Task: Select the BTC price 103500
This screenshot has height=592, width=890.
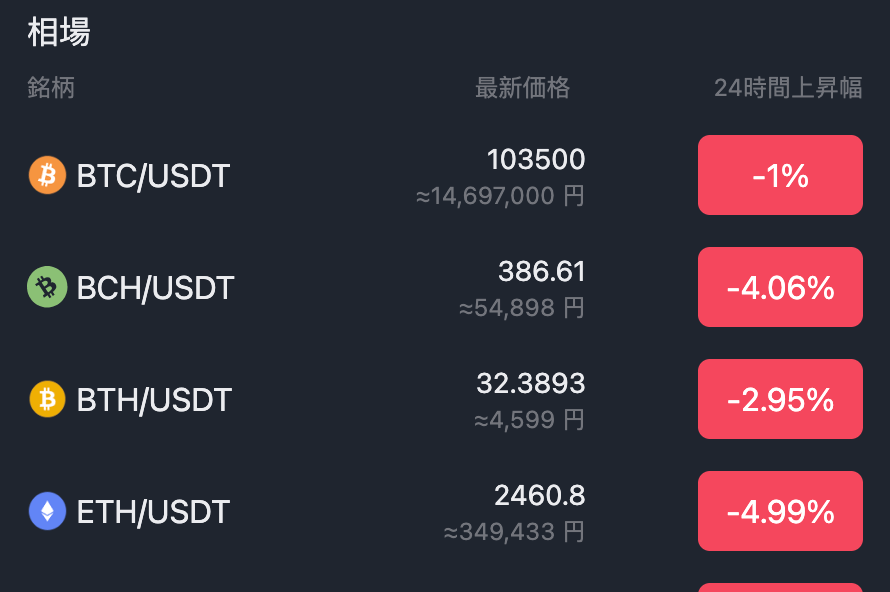Action: pyautogui.click(x=536, y=159)
